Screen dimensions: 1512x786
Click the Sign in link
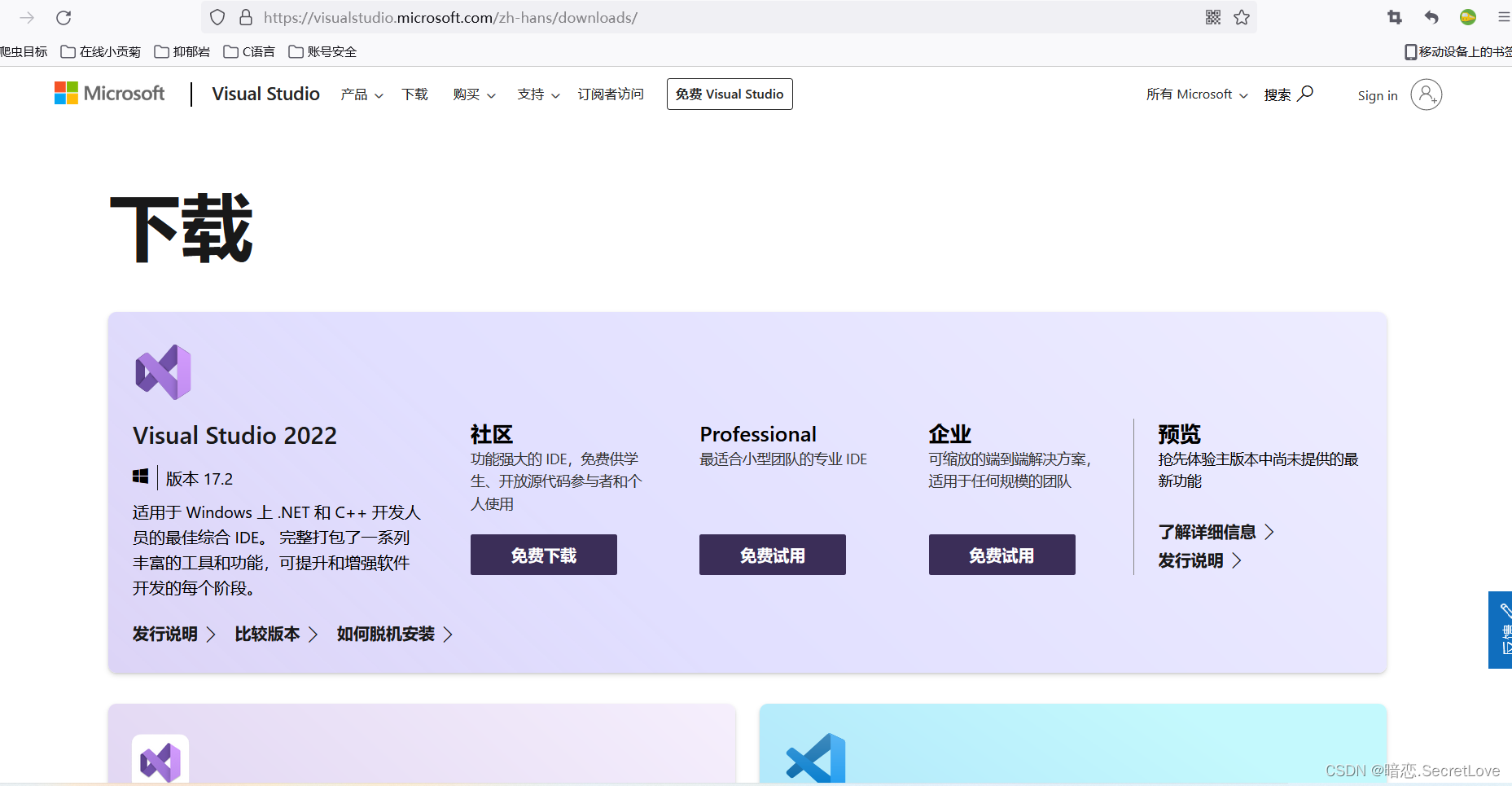pyautogui.click(x=1378, y=95)
